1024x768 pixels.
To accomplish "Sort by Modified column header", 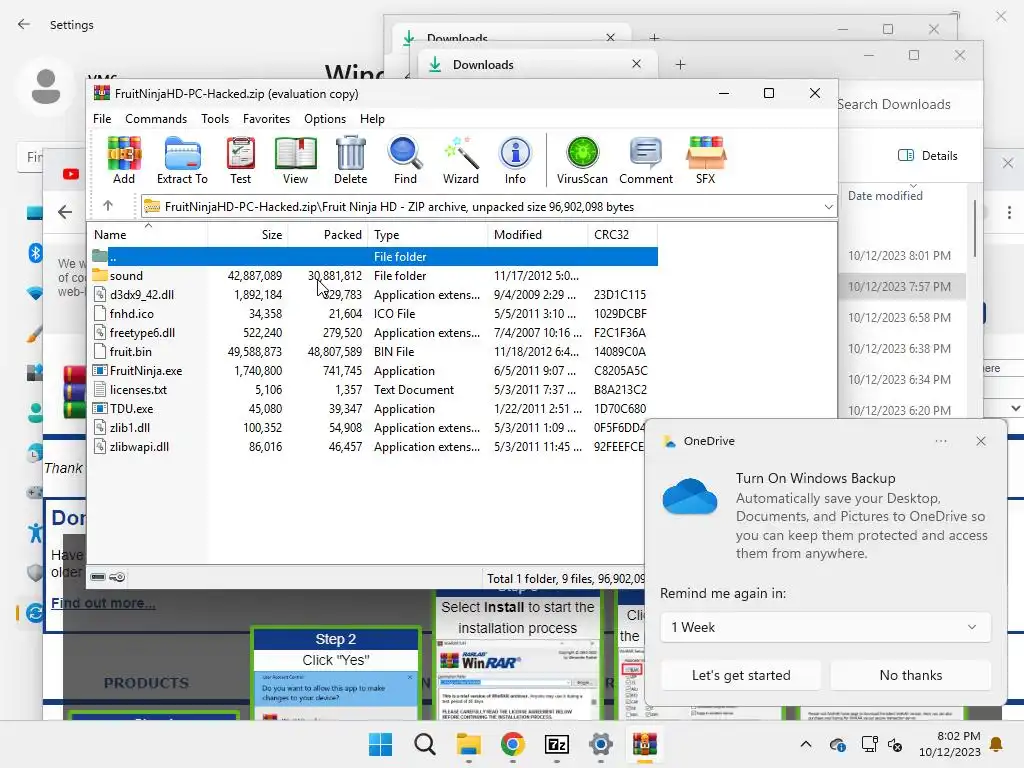I will (x=538, y=234).
